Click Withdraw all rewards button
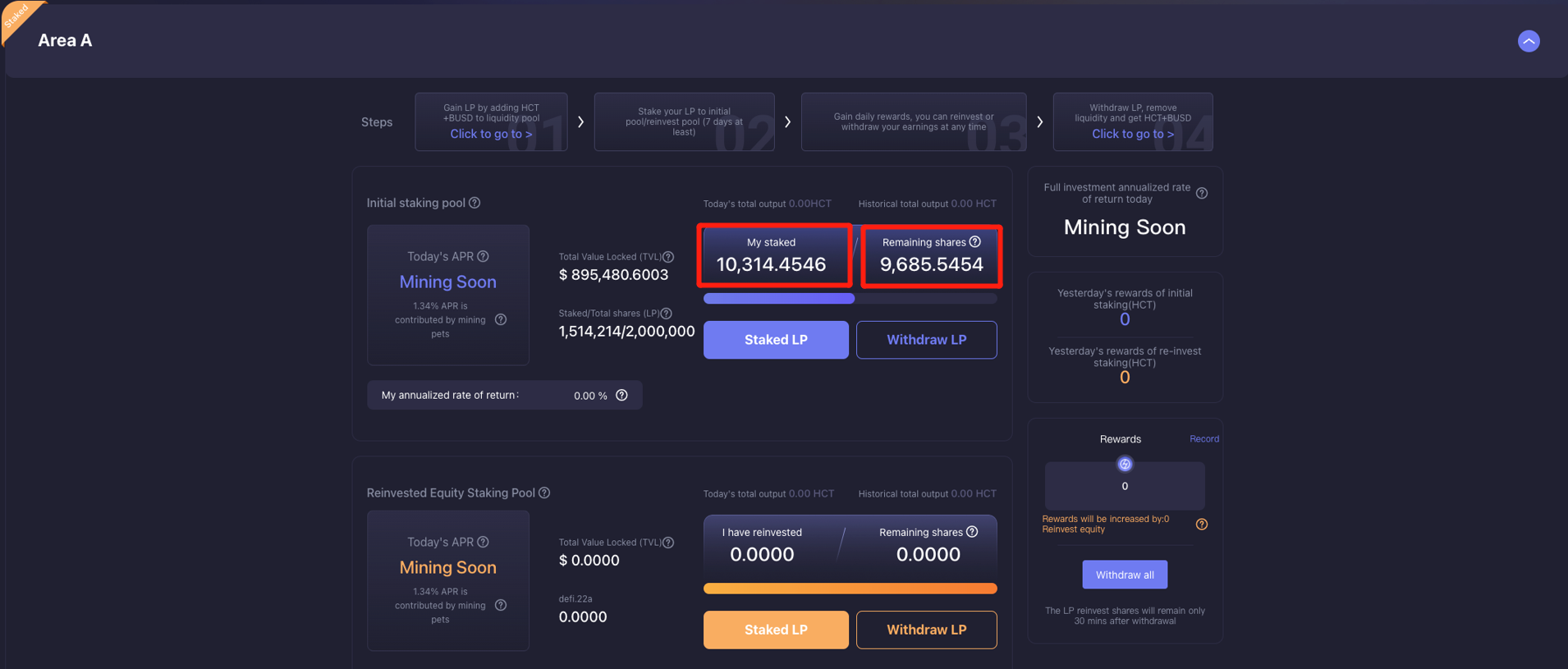The width and height of the screenshot is (1568, 669). (1124, 575)
